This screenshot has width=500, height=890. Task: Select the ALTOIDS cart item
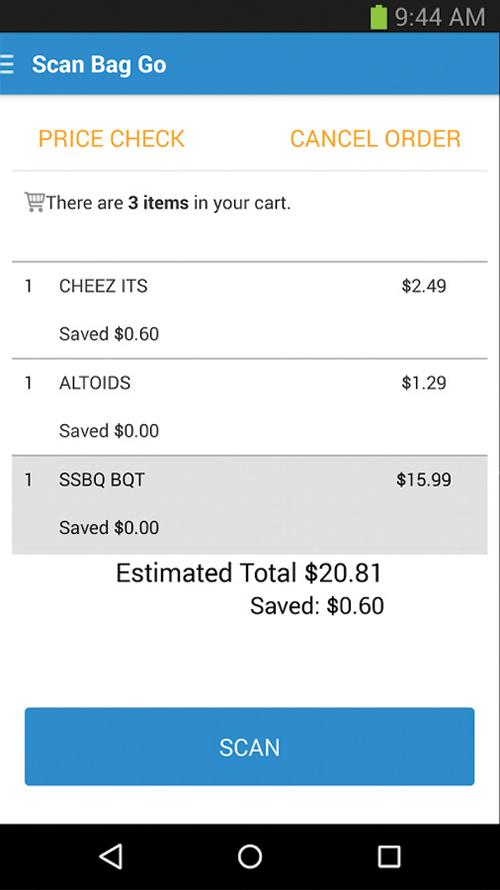(x=249, y=407)
